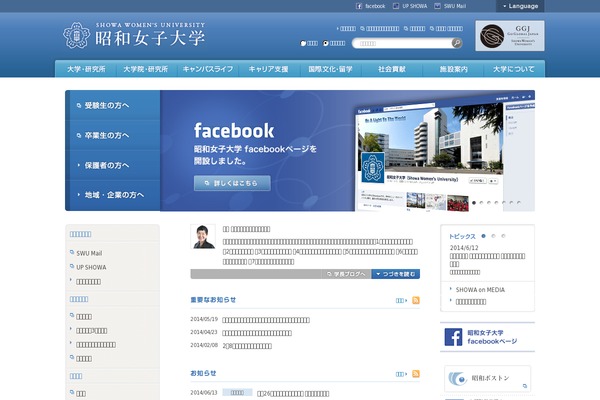Open SWU Mail in left sidebar
The image size is (600, 400).
pos(89,253)
